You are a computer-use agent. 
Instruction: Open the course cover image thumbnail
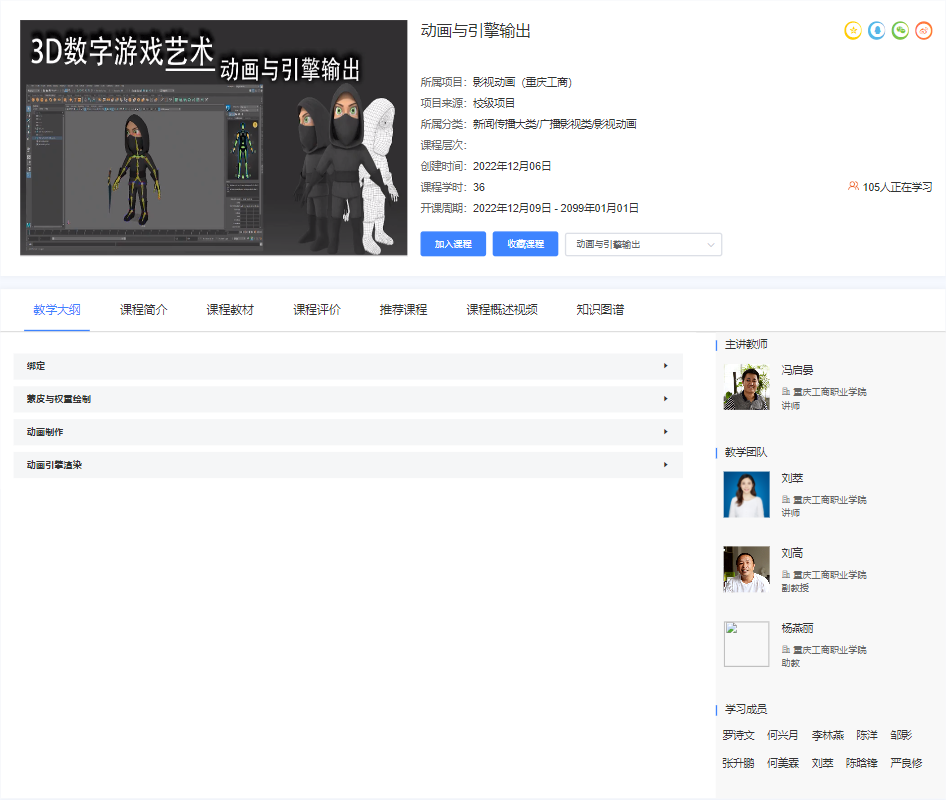[213, 138]
